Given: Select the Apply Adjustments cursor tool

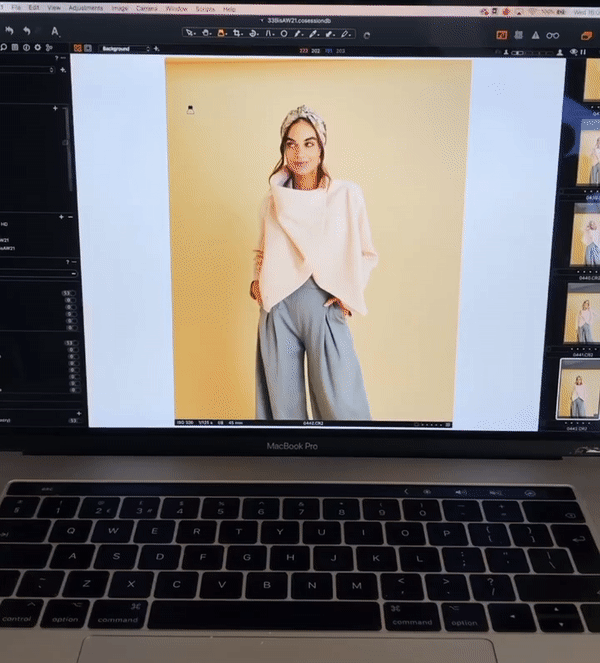Looking at the screenshot, I should click(x=330, y=34).
